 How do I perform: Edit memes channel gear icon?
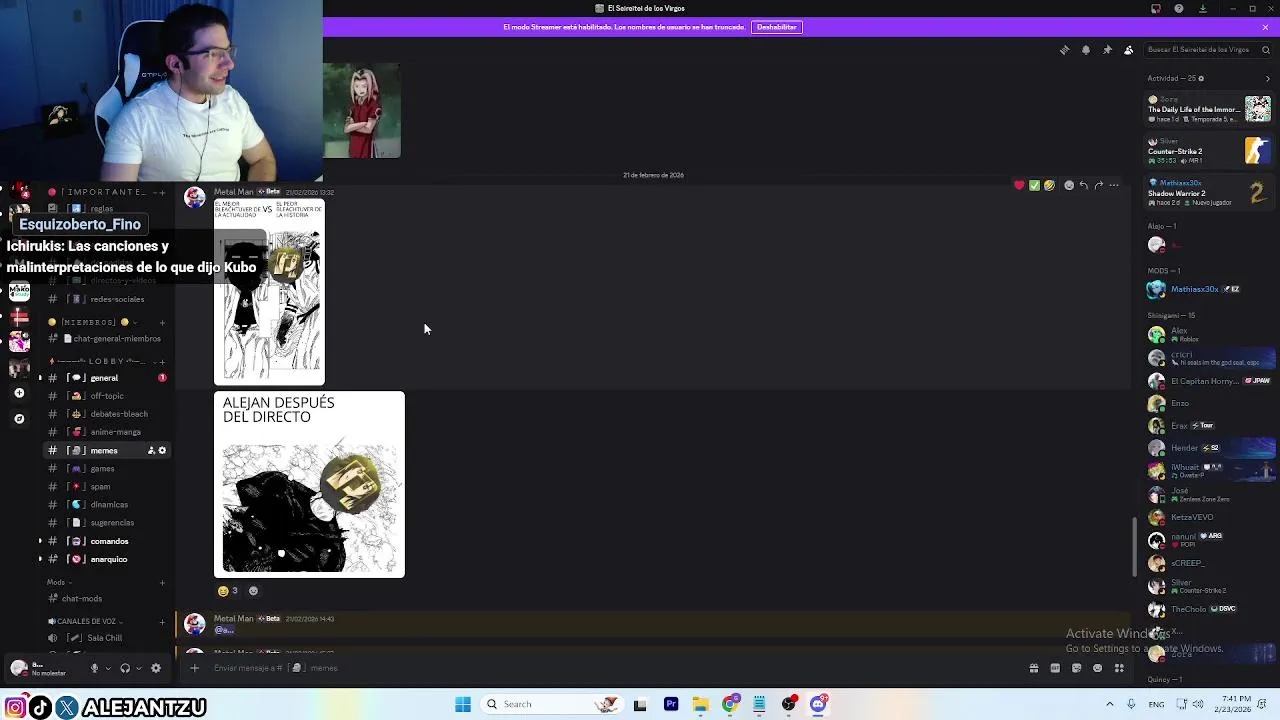tap(163, 451)
